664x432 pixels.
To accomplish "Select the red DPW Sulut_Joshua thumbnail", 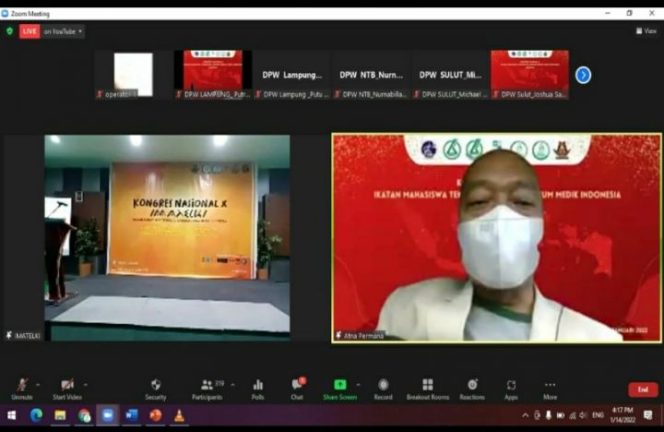I will coord(530,75).
